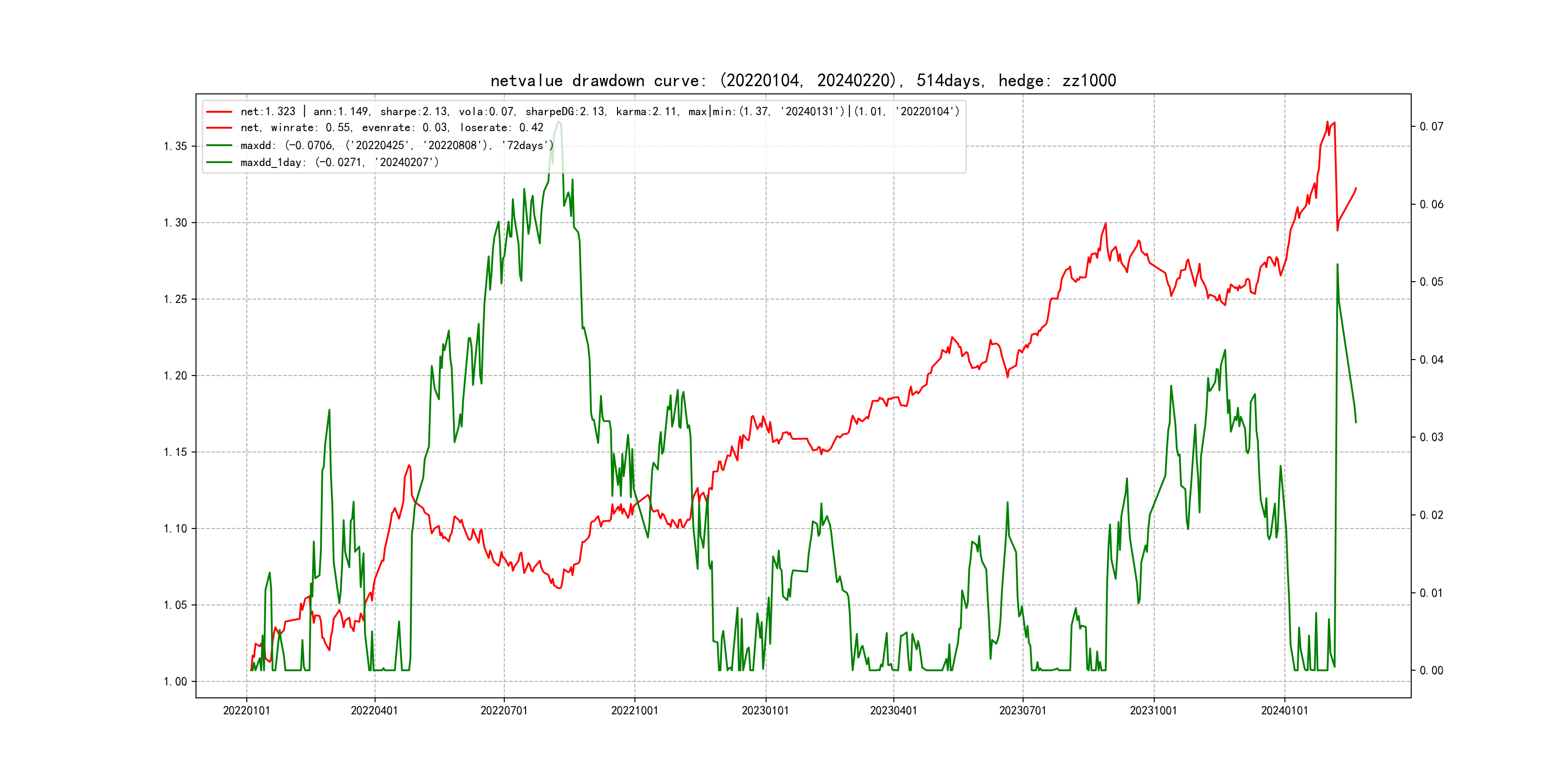Click the x-axis label 20230401
The height and width of the screenshot is (784, 1568).
point(893,710)
